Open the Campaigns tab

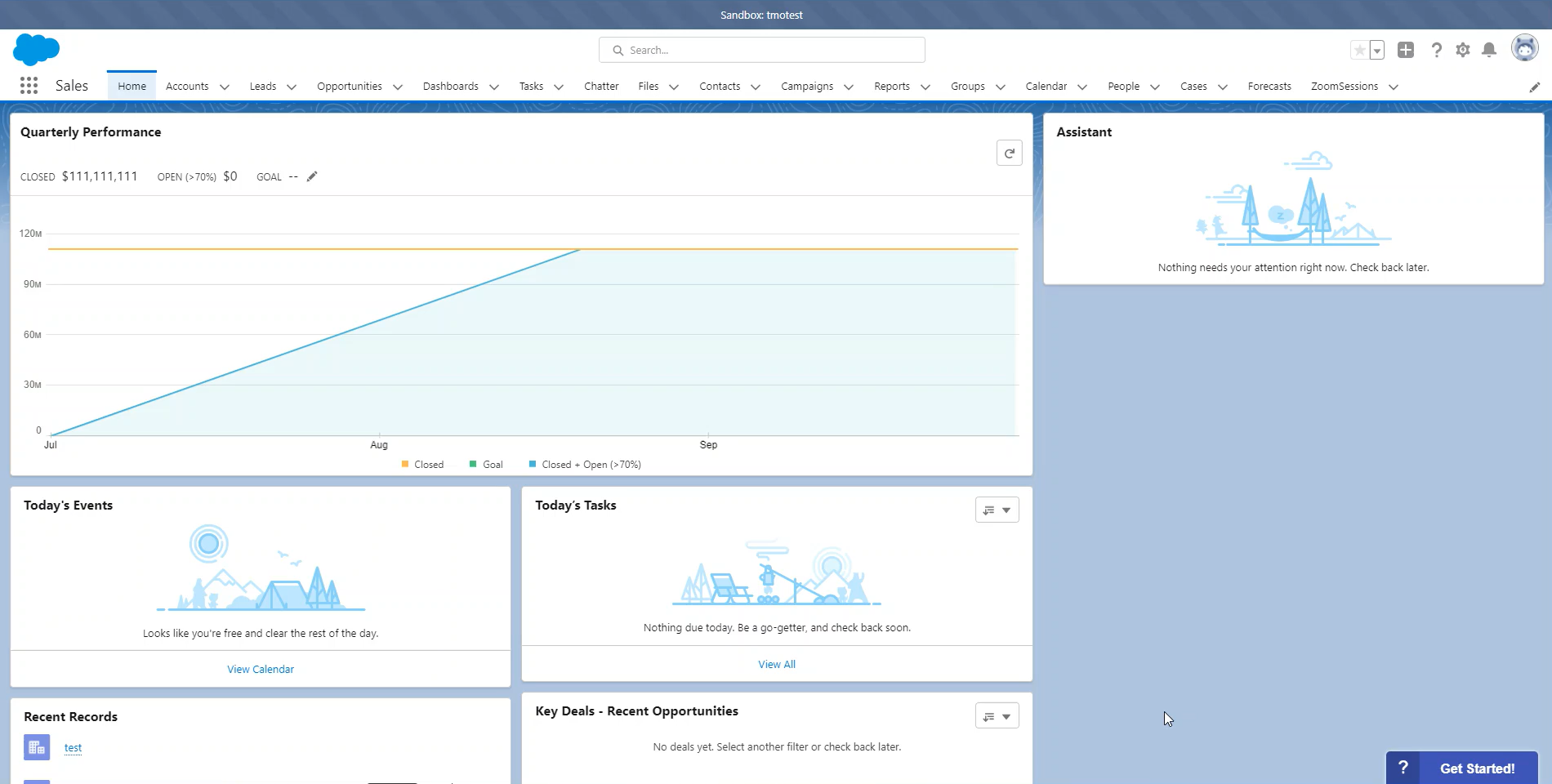tap(807, 86)
